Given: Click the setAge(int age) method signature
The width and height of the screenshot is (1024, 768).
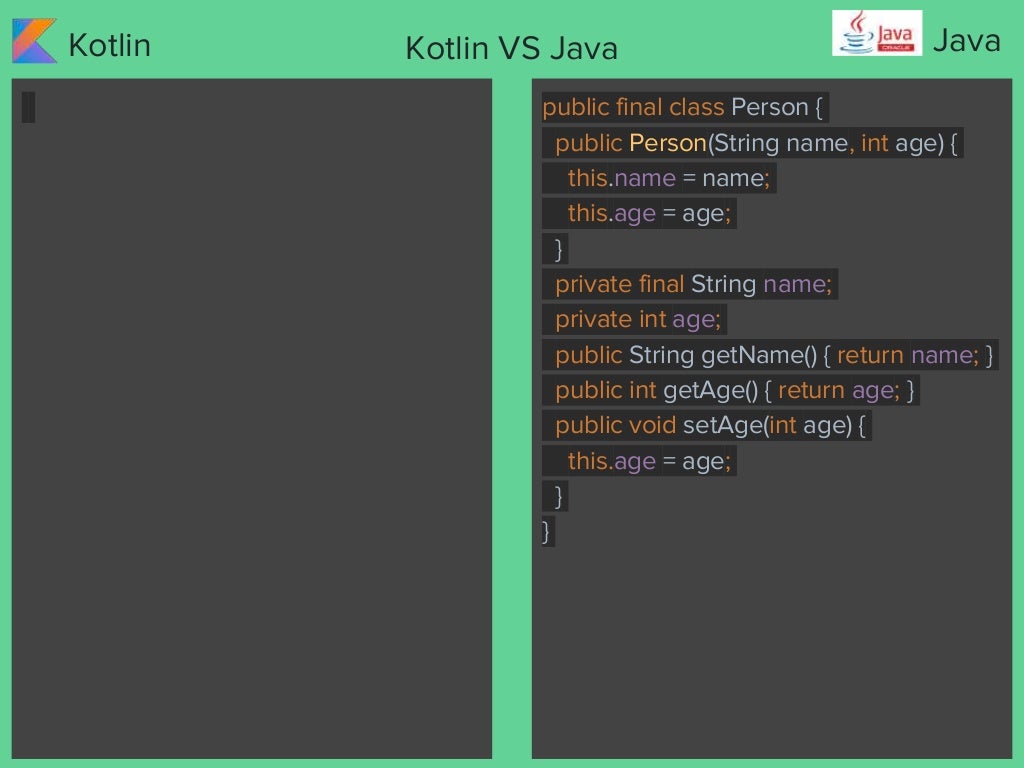Looking at the screenshot, I should coord(712,425).
